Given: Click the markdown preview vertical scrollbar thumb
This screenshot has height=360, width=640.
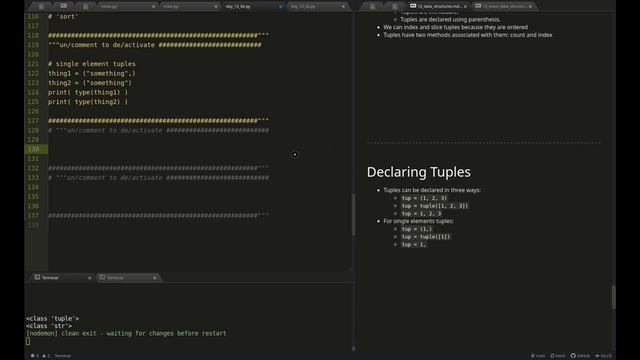Looking at the screenshot, I should [x=613, y=297].
